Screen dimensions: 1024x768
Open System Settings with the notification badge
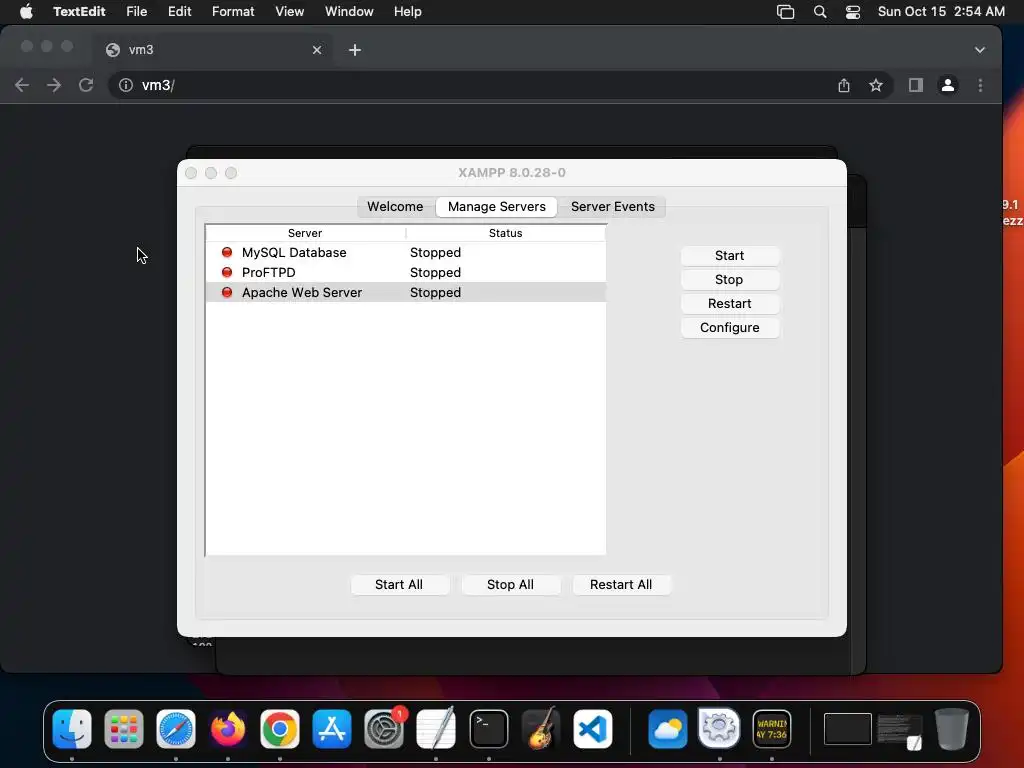coord(384,728)
